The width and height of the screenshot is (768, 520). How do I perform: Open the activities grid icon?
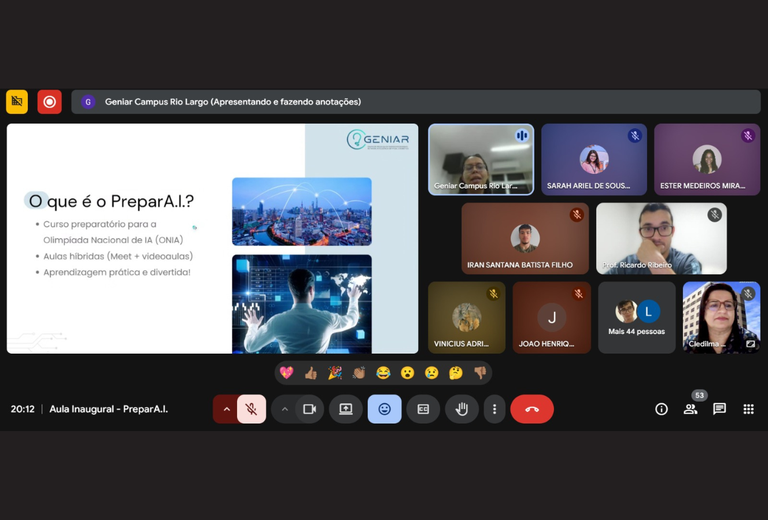(748, 409)
